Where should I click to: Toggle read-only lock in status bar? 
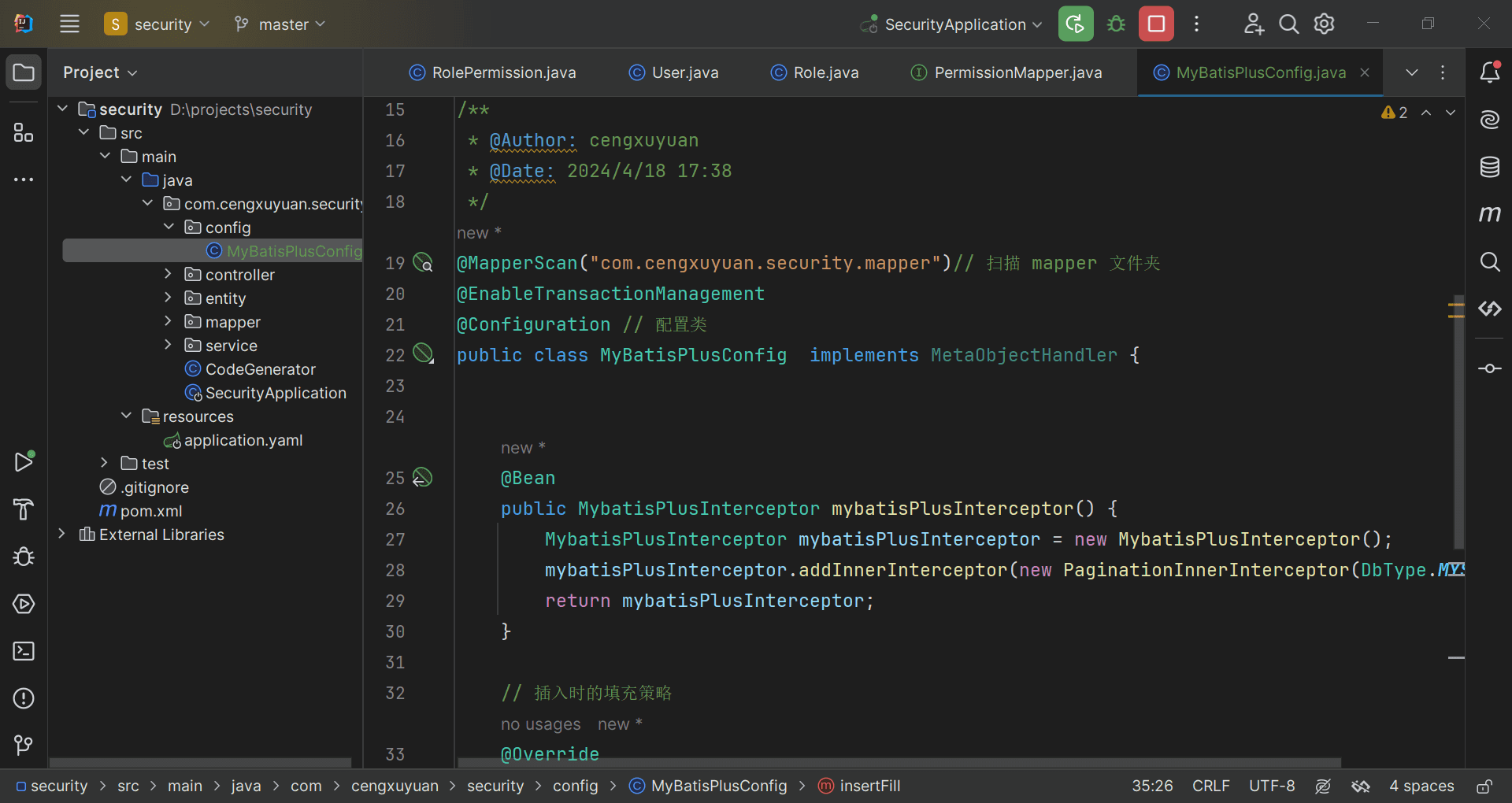click(1484, 786)
